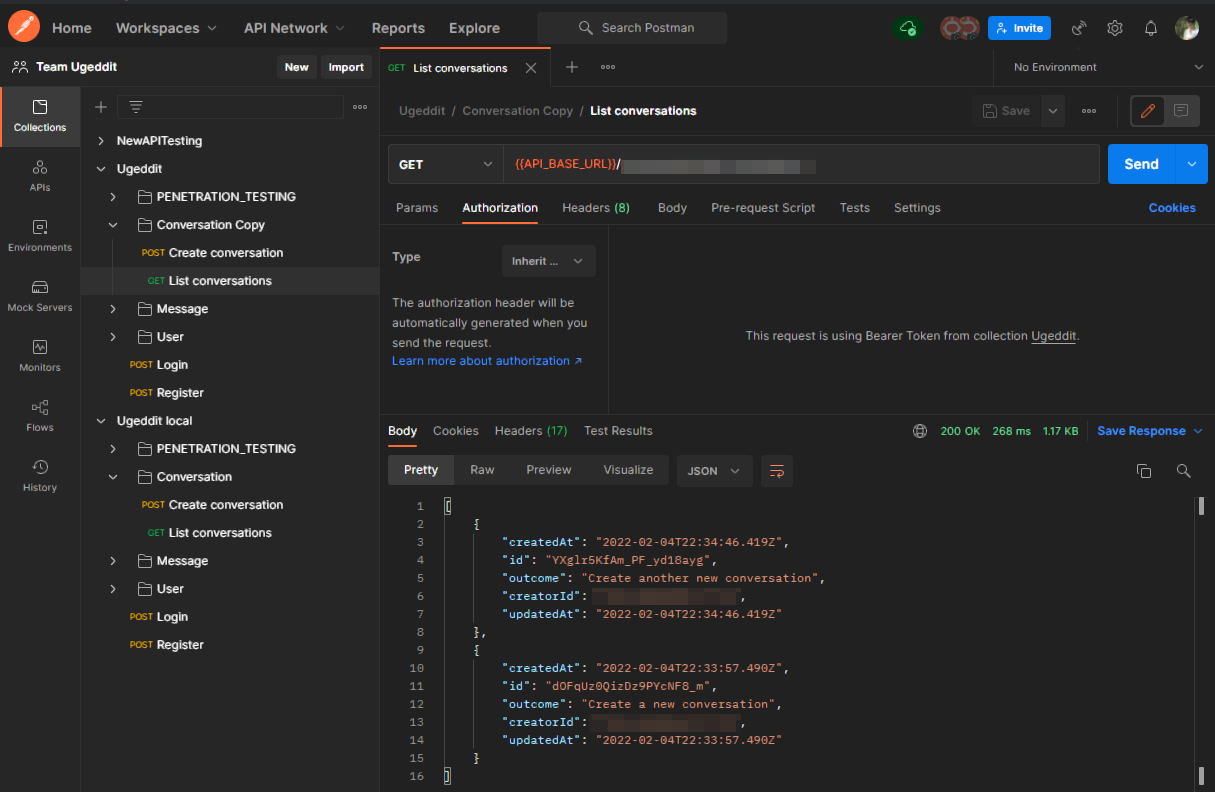Go to the Home menu
The height and width of the screenshot is (792, 1215).
(72, 28)
